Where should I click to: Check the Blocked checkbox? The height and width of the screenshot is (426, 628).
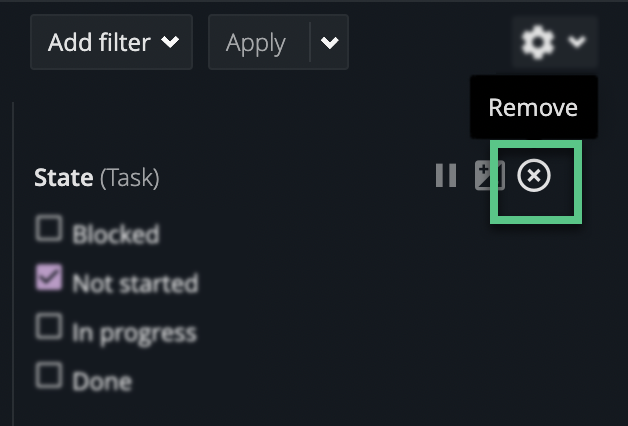[48, 229]
